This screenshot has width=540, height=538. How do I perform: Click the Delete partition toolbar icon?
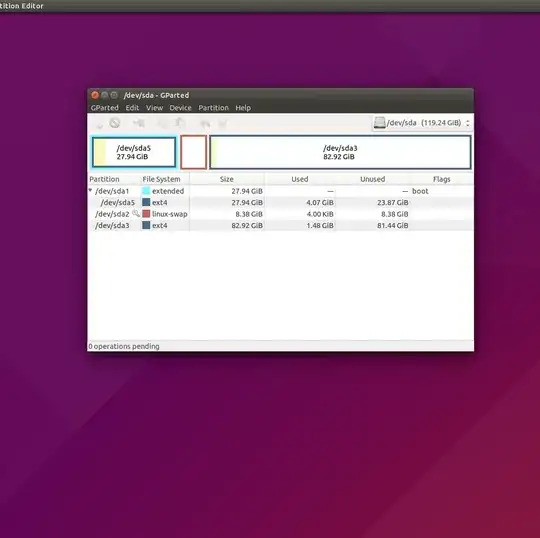115,123
